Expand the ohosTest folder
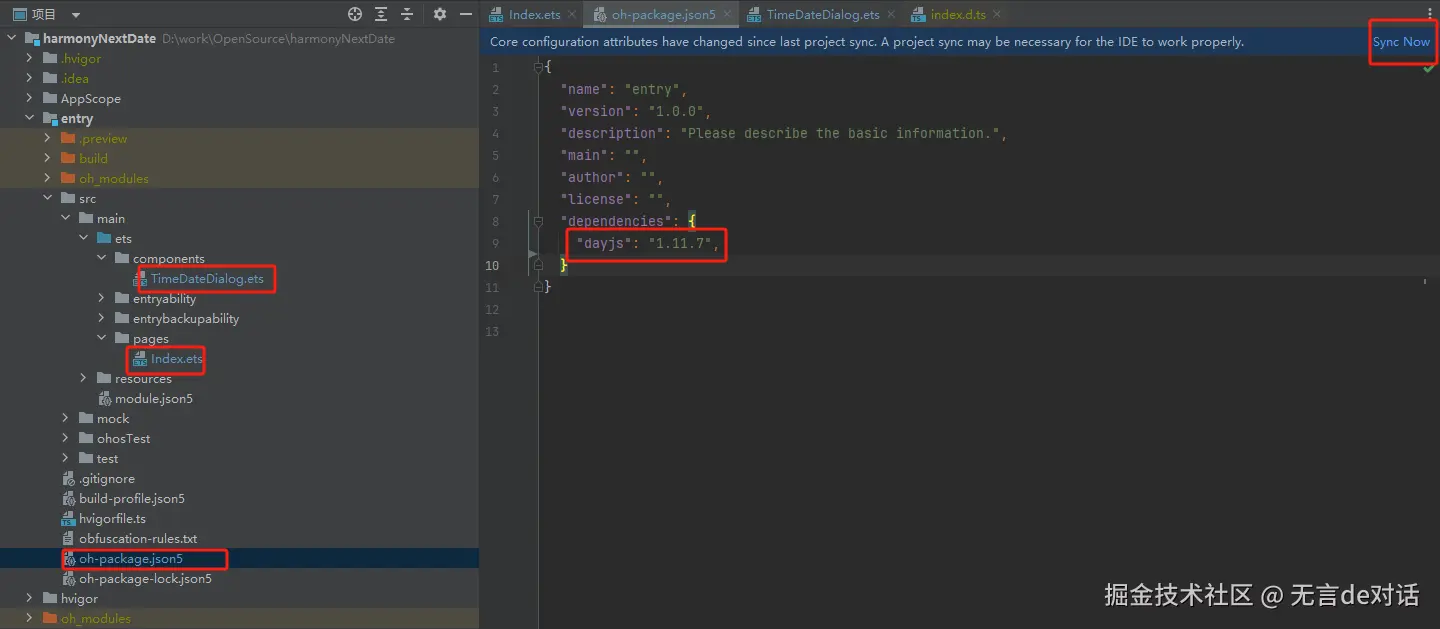Viewport: 1440px width, 629px height. pos(66,438)
